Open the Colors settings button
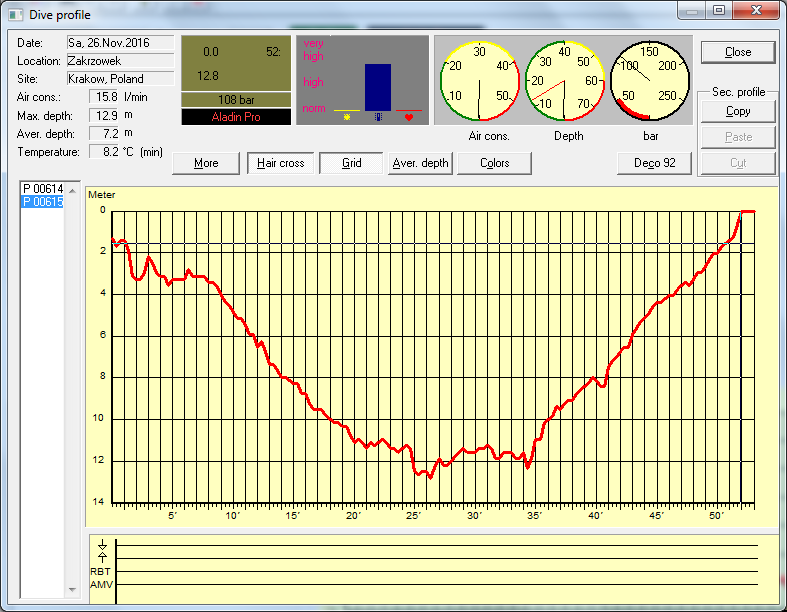Screen dimensions: 787x612 (x=494, y=163)
